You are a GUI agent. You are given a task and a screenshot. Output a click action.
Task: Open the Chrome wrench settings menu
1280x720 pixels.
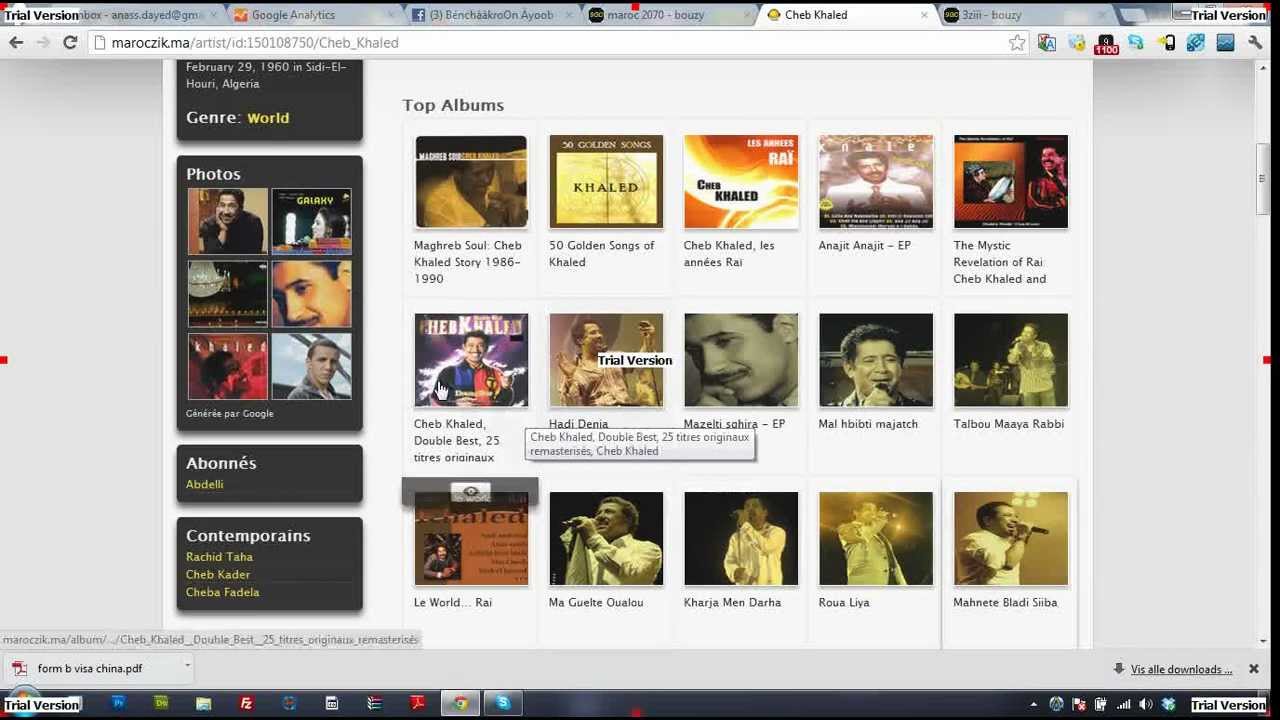pyautogui.click(x=1256, y=42)
